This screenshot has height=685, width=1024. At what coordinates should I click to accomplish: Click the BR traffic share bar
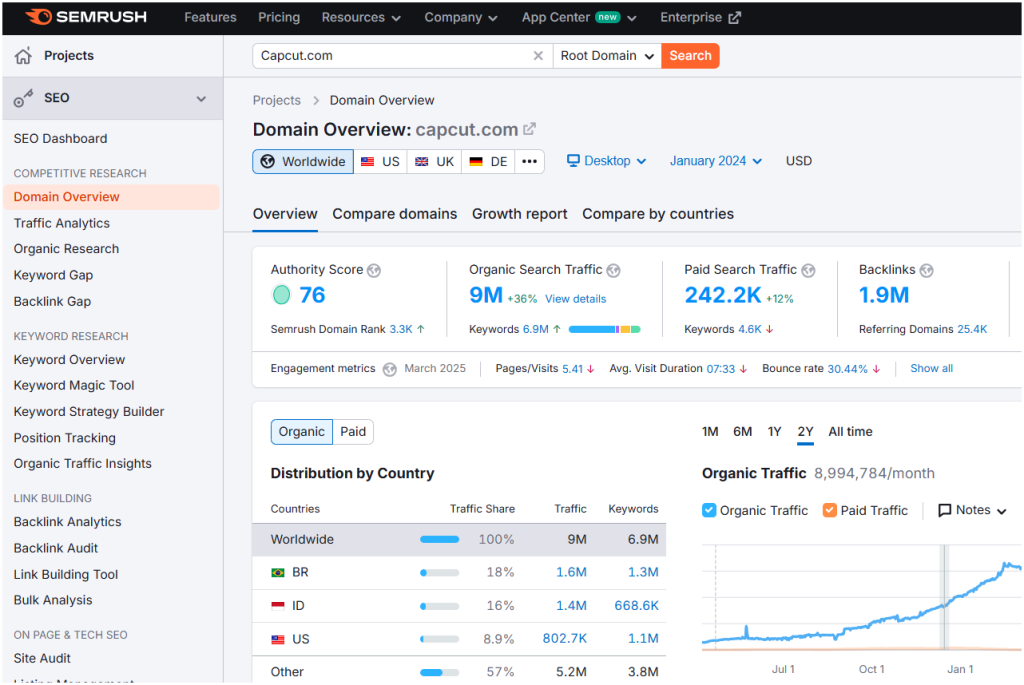440,573
